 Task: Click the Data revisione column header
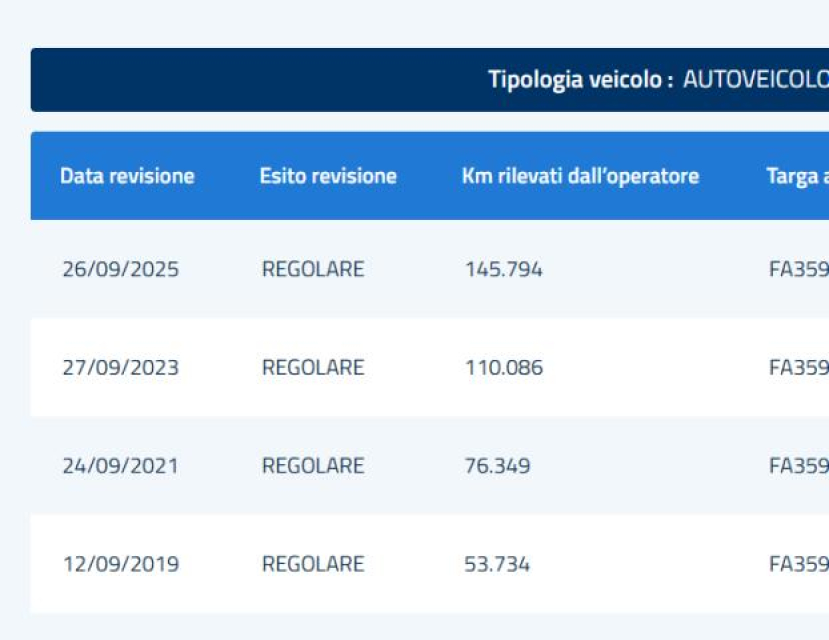point(127,176)
